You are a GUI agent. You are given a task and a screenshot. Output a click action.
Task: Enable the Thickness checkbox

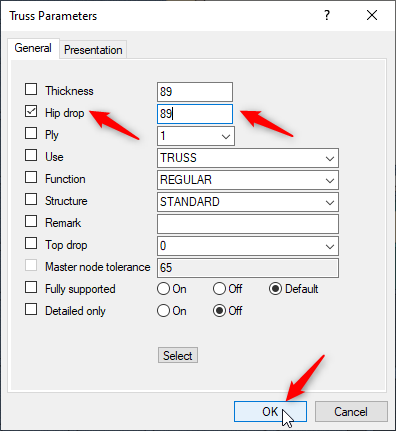pos(31,89)
